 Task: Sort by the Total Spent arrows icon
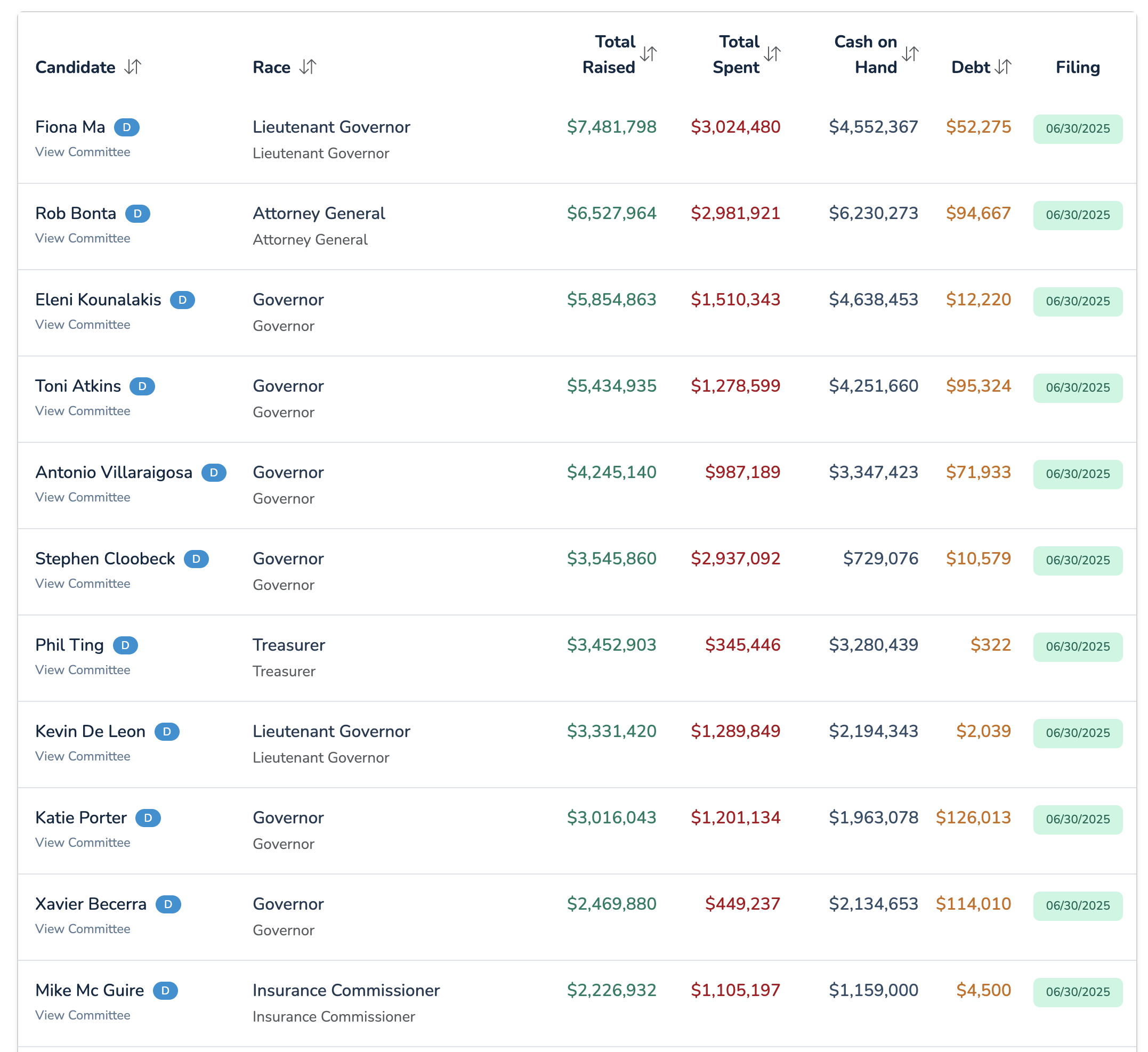click(x=772, y=54)
